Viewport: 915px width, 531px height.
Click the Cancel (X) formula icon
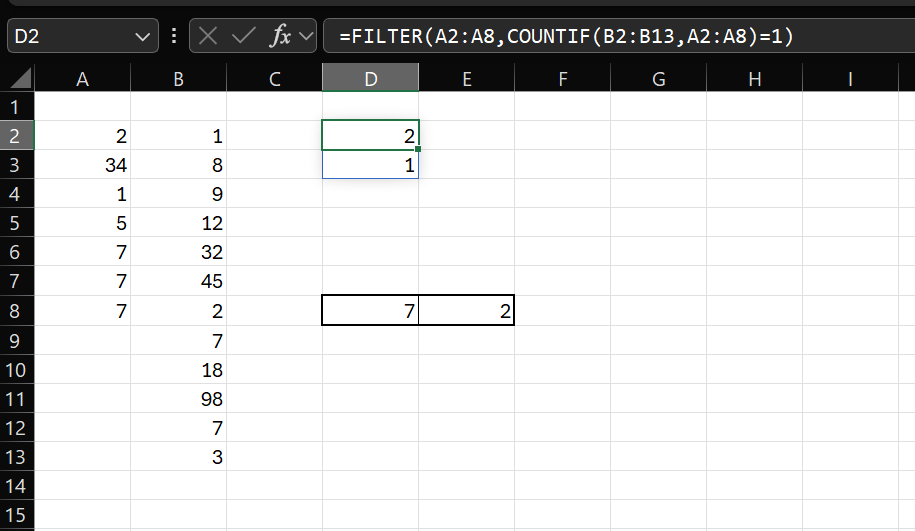[208, 36]
